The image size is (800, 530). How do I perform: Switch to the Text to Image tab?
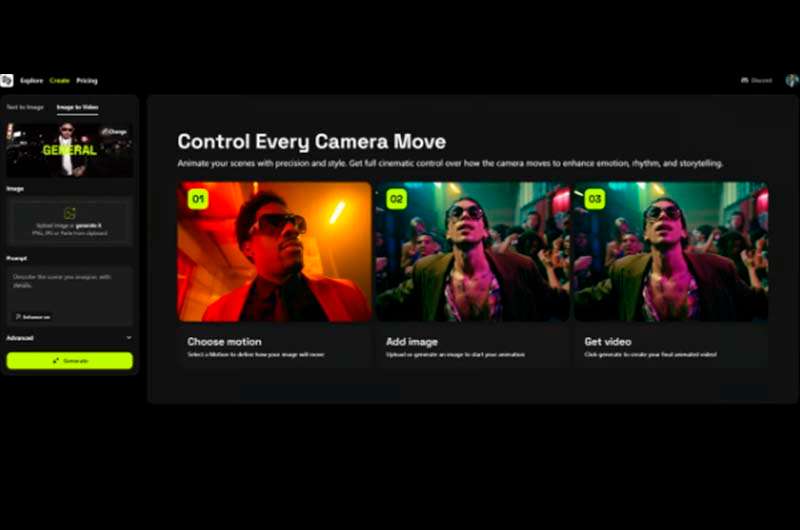[25, 107]
